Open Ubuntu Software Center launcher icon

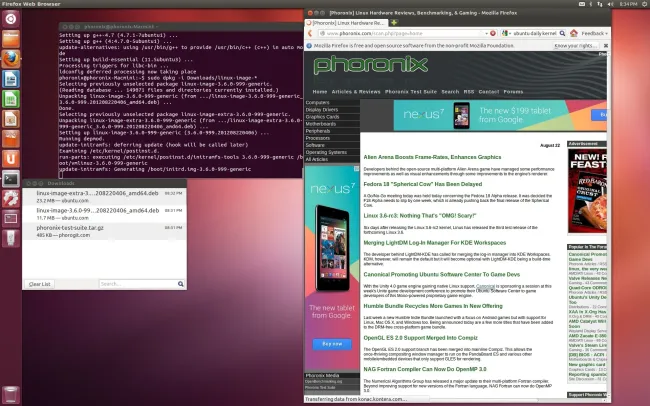pos(11,139)
